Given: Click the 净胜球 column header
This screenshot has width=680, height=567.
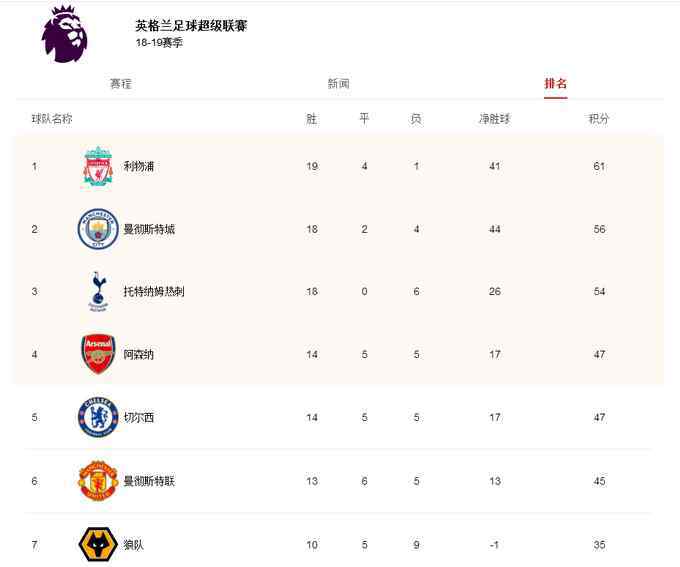Looking at the screenshot, I should pyautogui.click(x=495, y=118).
